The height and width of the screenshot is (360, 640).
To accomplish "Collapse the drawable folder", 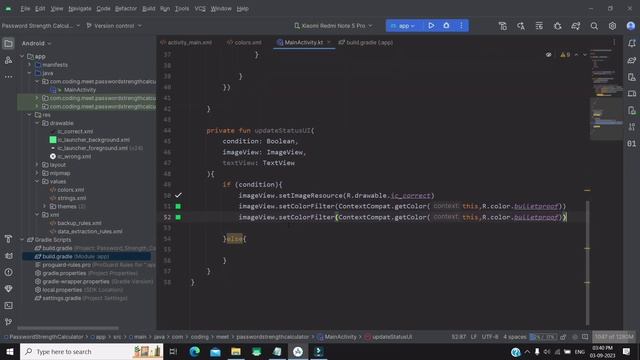I will coord(37,123).
